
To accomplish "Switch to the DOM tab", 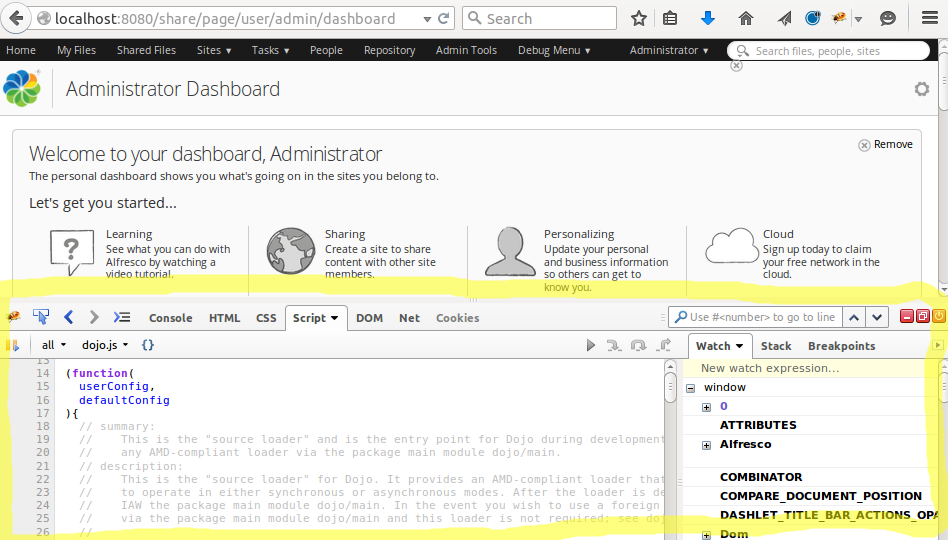I will 369,318.
